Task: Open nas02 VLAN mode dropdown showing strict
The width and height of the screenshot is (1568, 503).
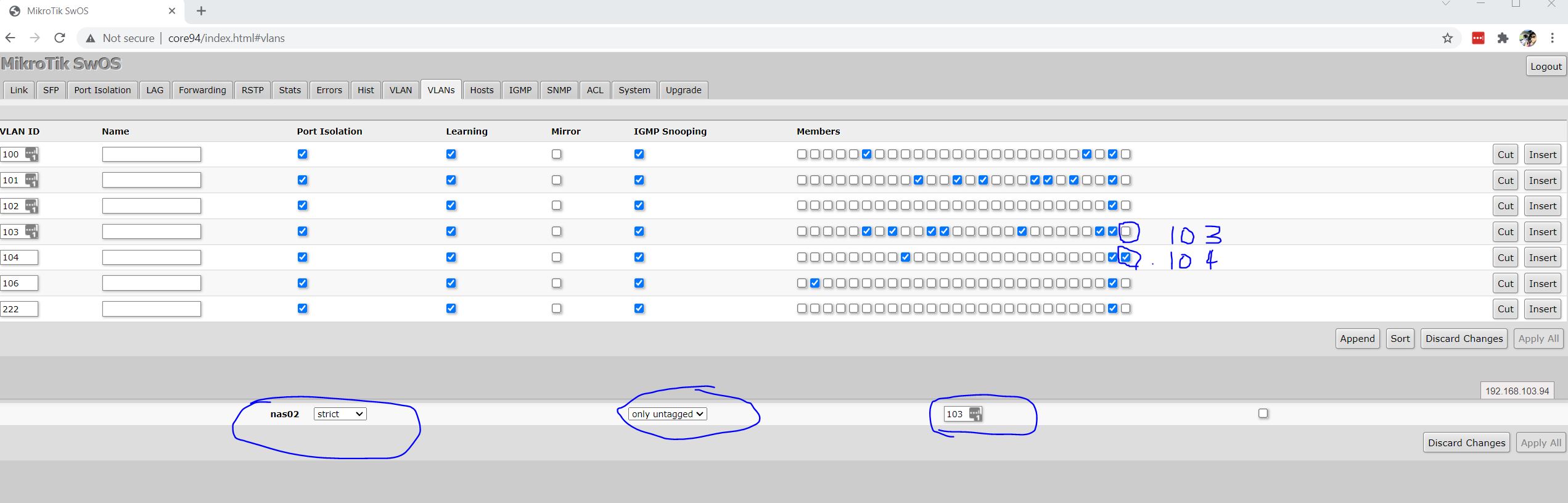Action: click(x=340, y=414)
